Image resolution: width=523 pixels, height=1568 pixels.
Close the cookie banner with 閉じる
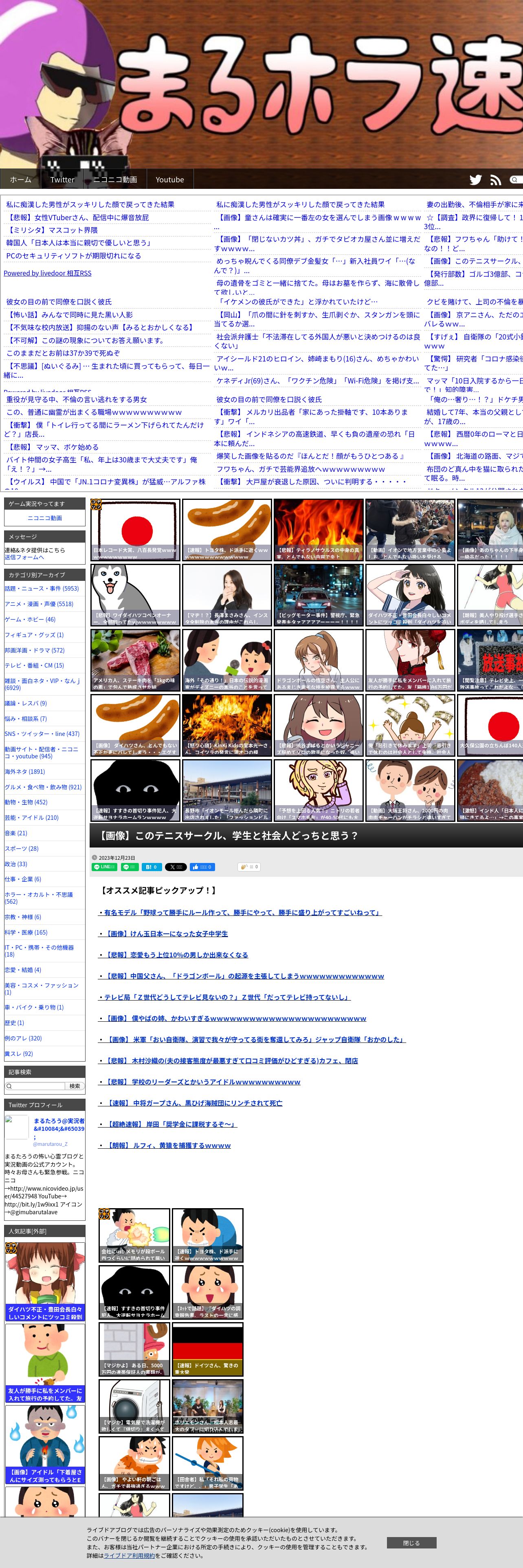411,1542
